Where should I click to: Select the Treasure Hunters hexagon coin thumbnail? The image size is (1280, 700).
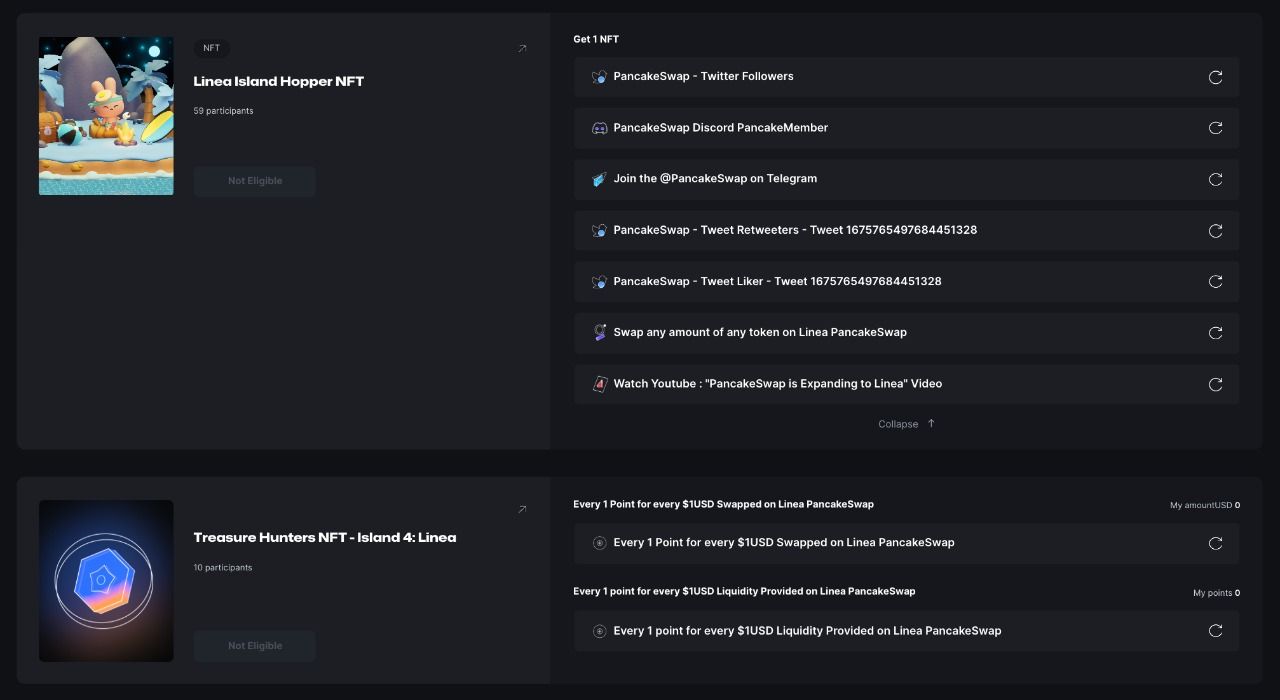tap(106, 581)
